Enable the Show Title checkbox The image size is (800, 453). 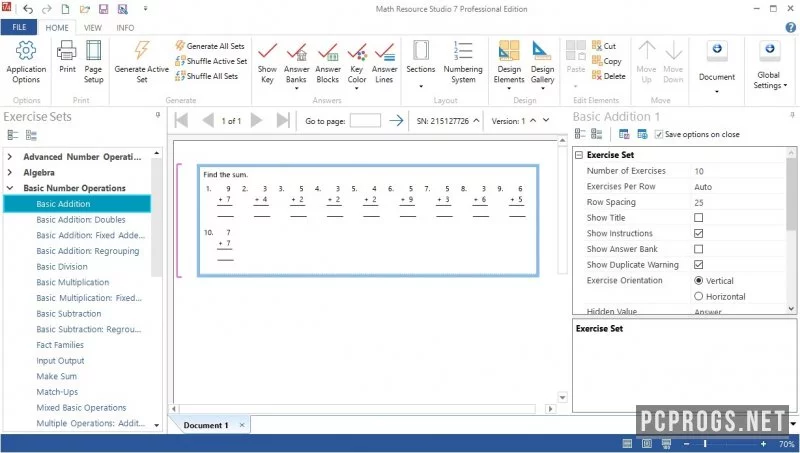[698, 217]
